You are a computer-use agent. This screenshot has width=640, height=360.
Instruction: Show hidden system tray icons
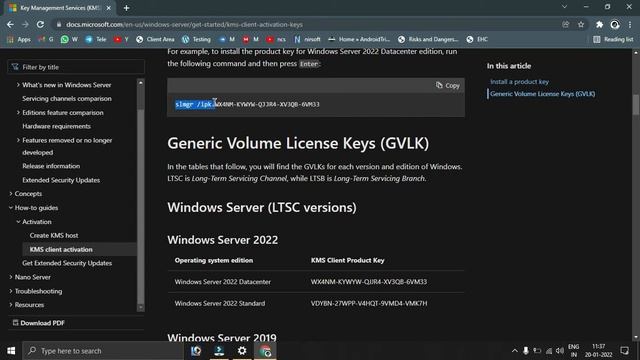pos(515,351)
